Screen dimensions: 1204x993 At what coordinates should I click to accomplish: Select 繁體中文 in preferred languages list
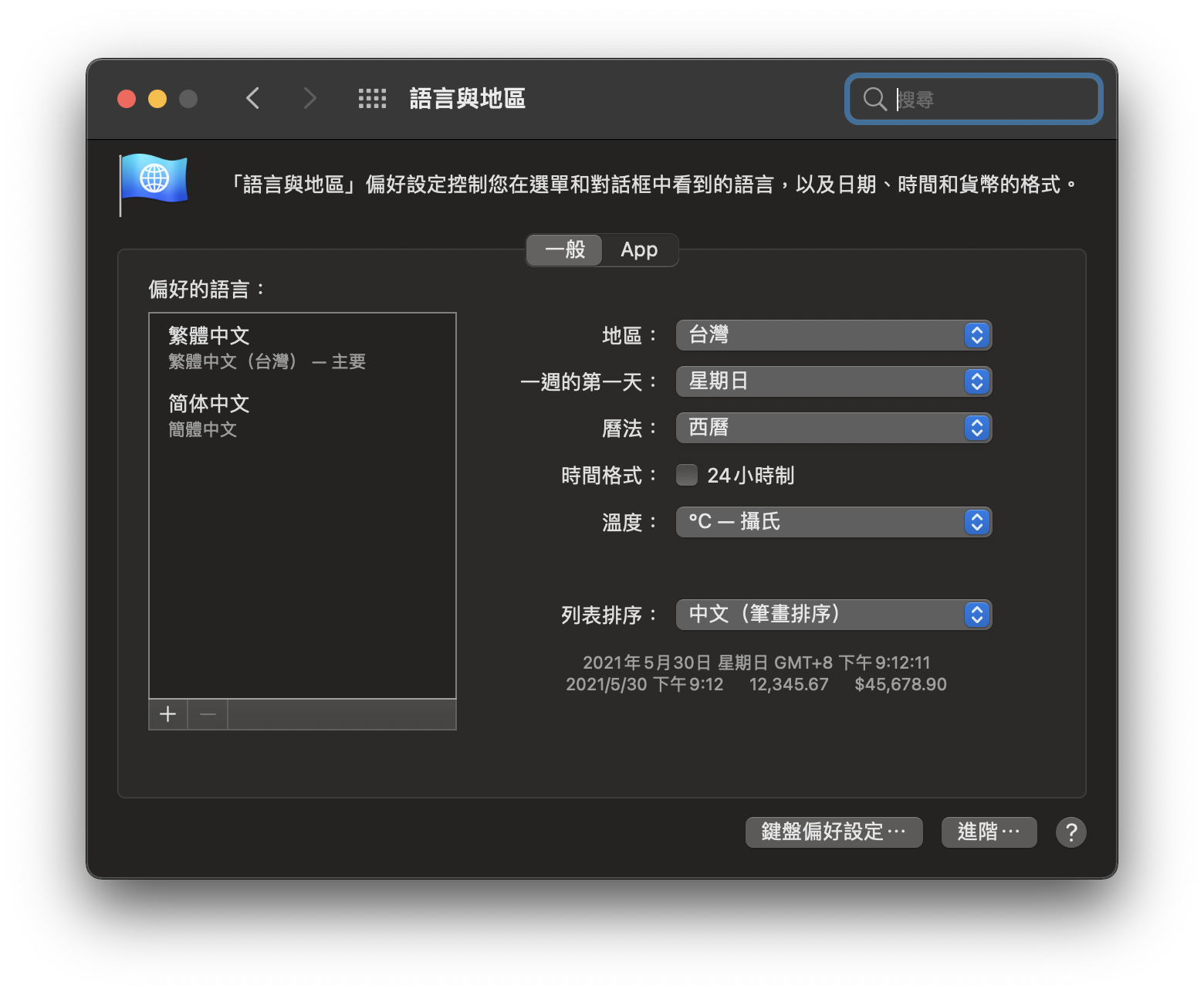click(303, 347)
